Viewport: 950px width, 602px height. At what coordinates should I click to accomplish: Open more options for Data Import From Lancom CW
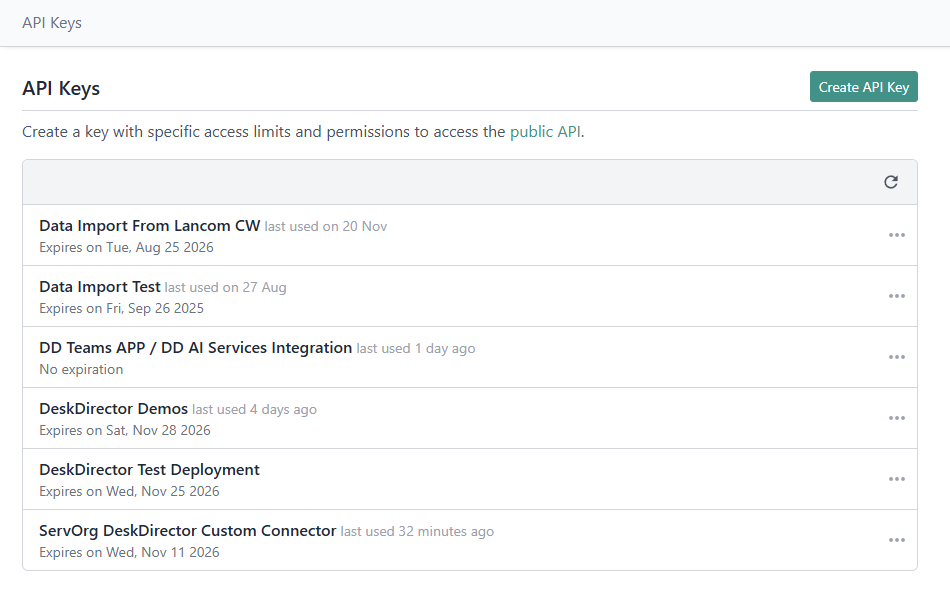896,235
